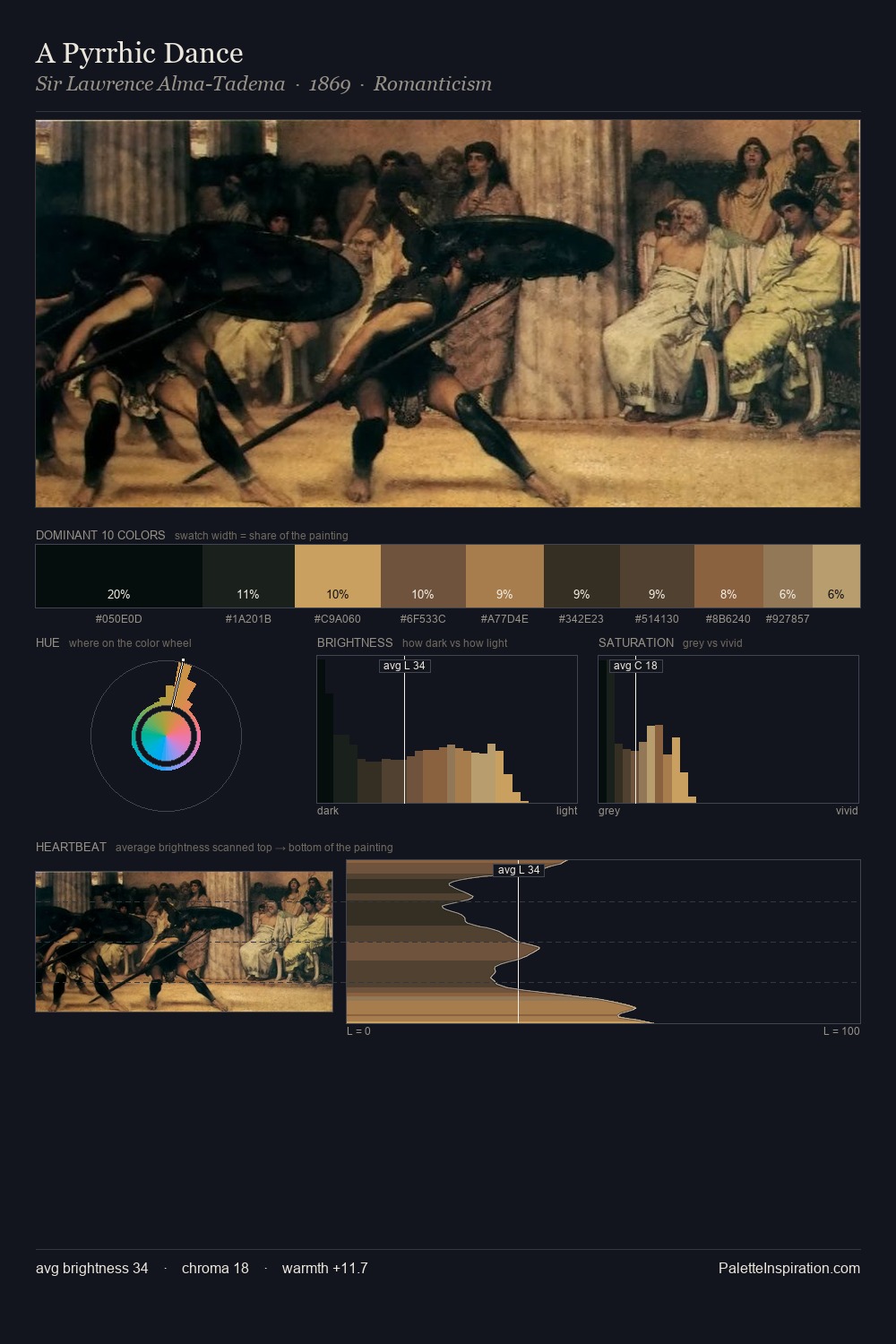Click the saturation histogram chart
The width and height of the screenshot is (896, 1344).
coord(728,729)
